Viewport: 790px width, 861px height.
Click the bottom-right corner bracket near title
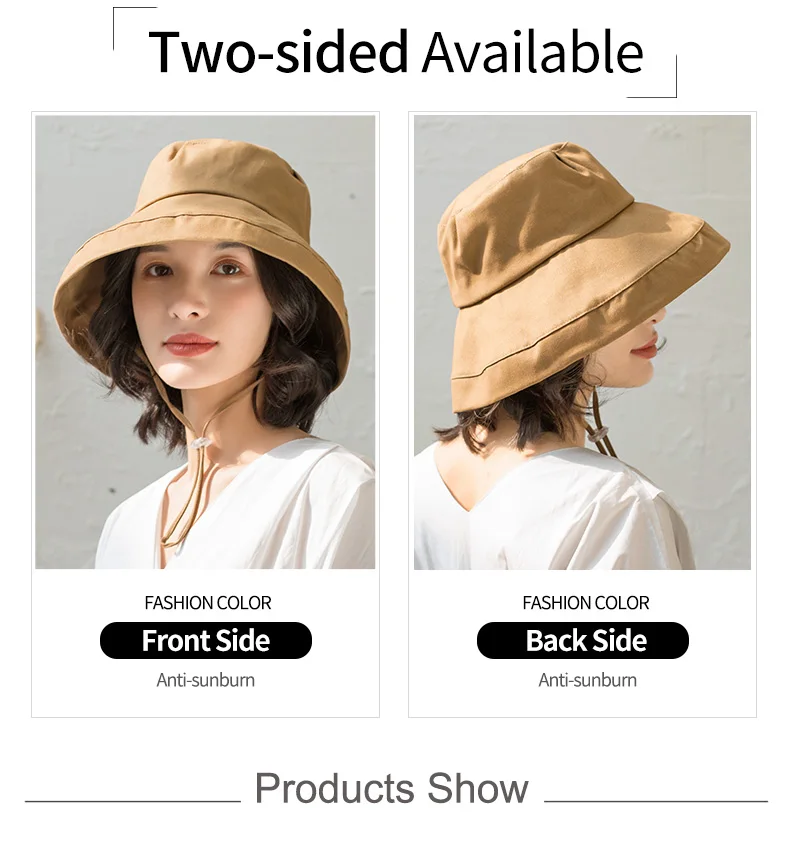(653, 77)
